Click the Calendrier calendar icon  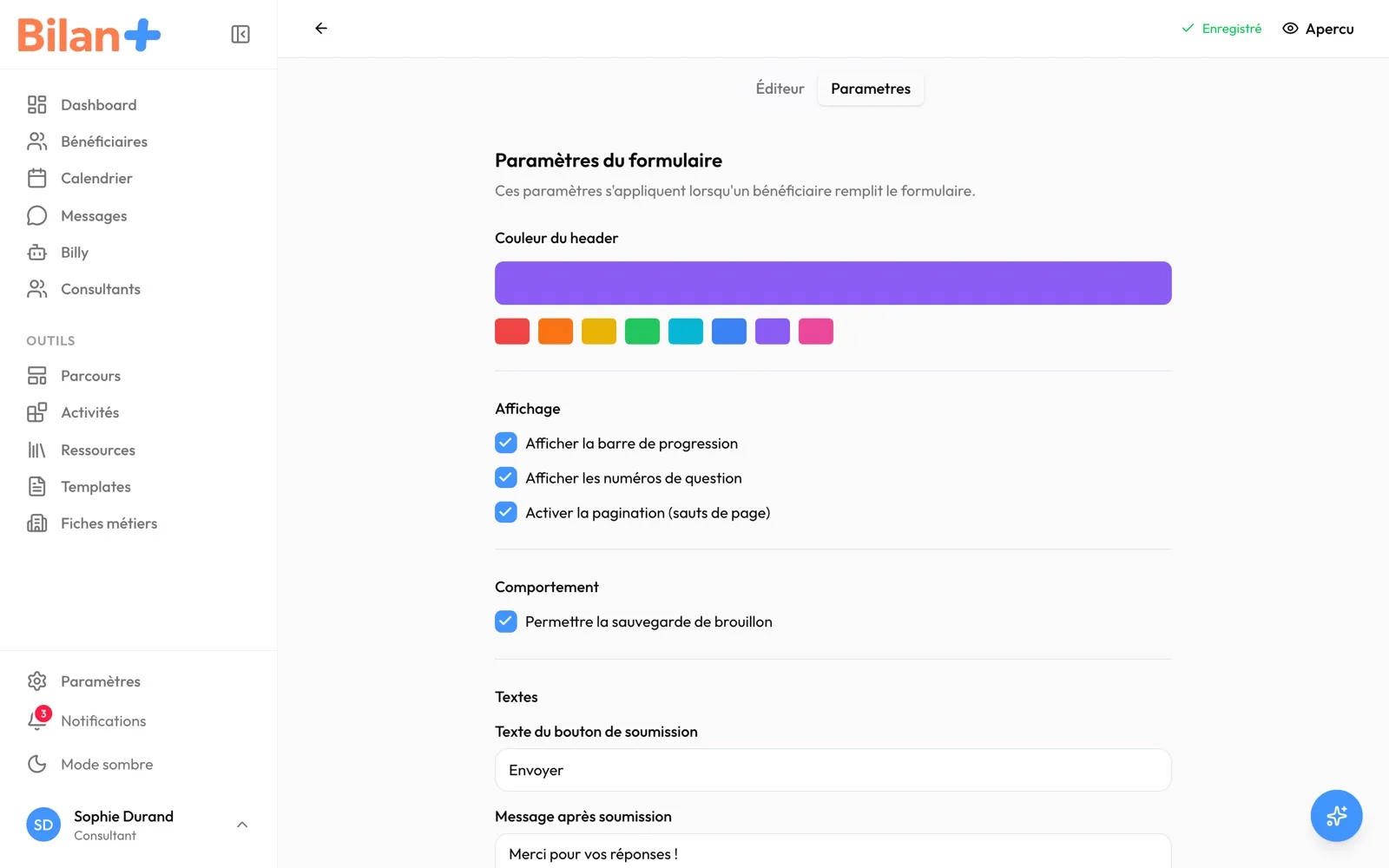tap(36, 178)
